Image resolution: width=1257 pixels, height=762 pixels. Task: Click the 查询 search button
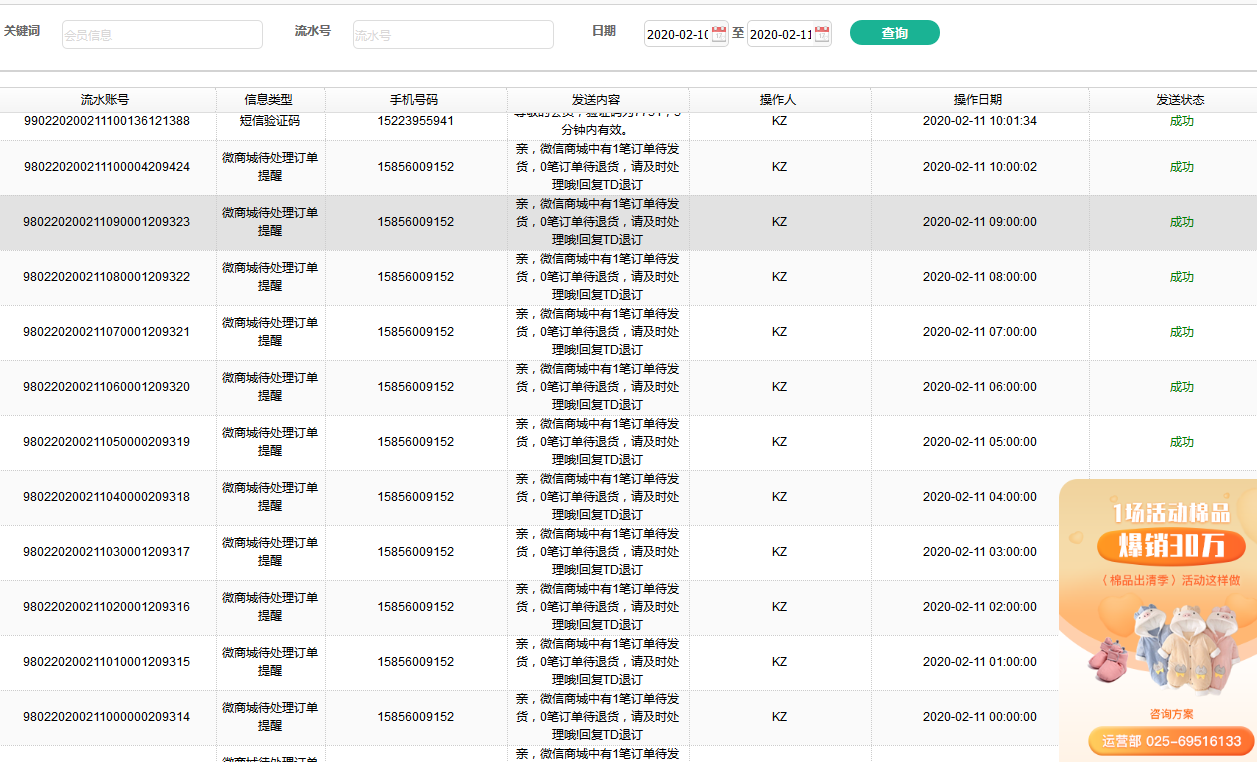click(894, 33)
